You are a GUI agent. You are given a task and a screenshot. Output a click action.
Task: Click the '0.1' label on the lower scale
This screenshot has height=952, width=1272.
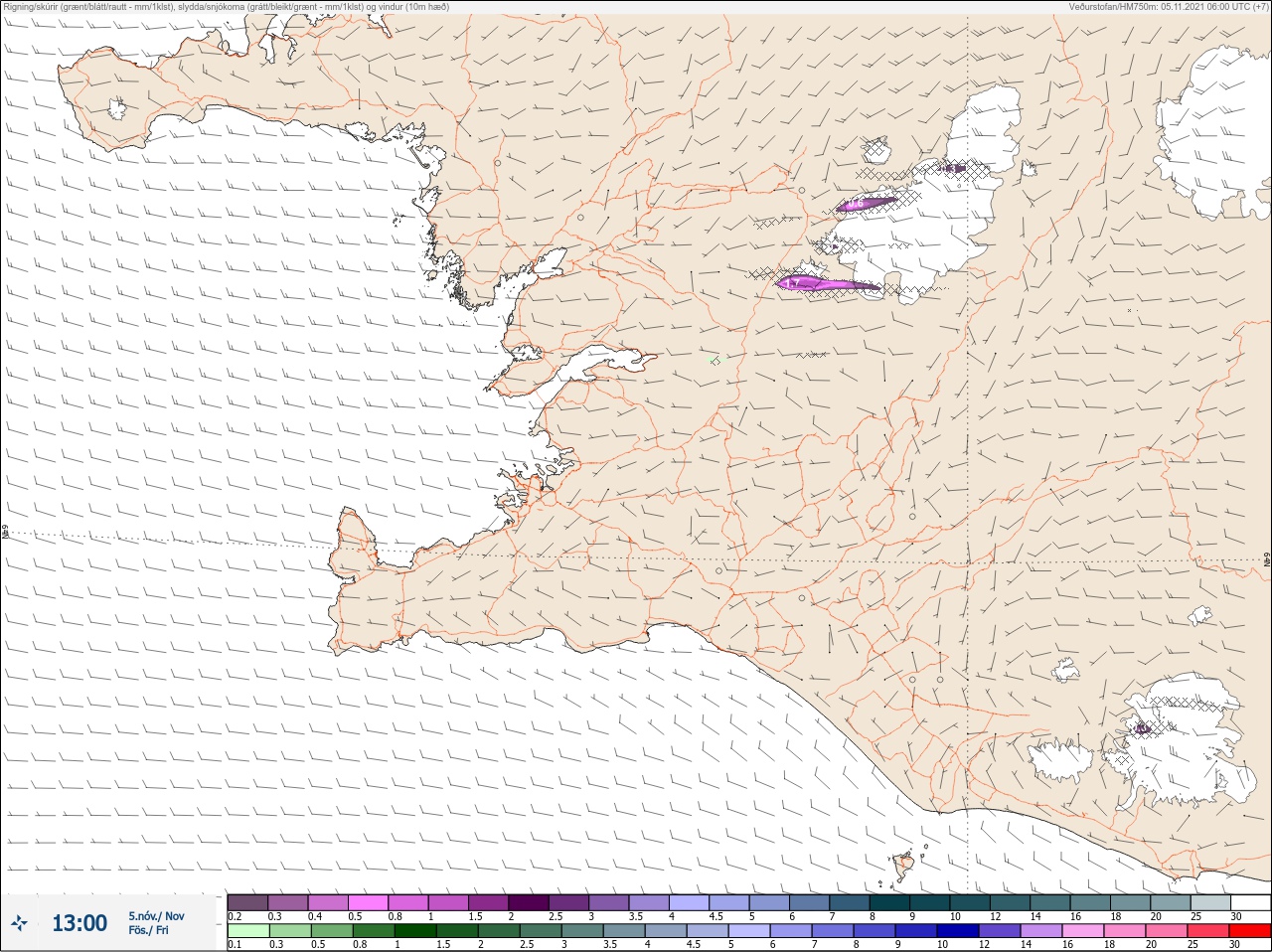click(x=235, y=945)
